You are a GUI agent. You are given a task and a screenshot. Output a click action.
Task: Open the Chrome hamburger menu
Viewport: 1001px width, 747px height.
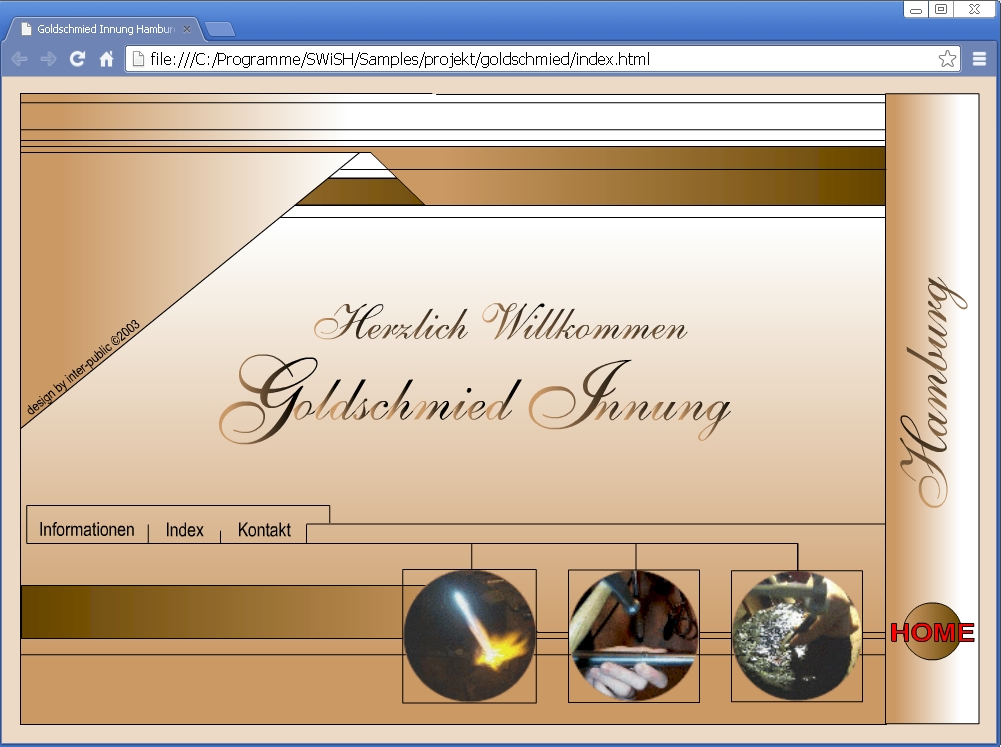click(980, 59)
